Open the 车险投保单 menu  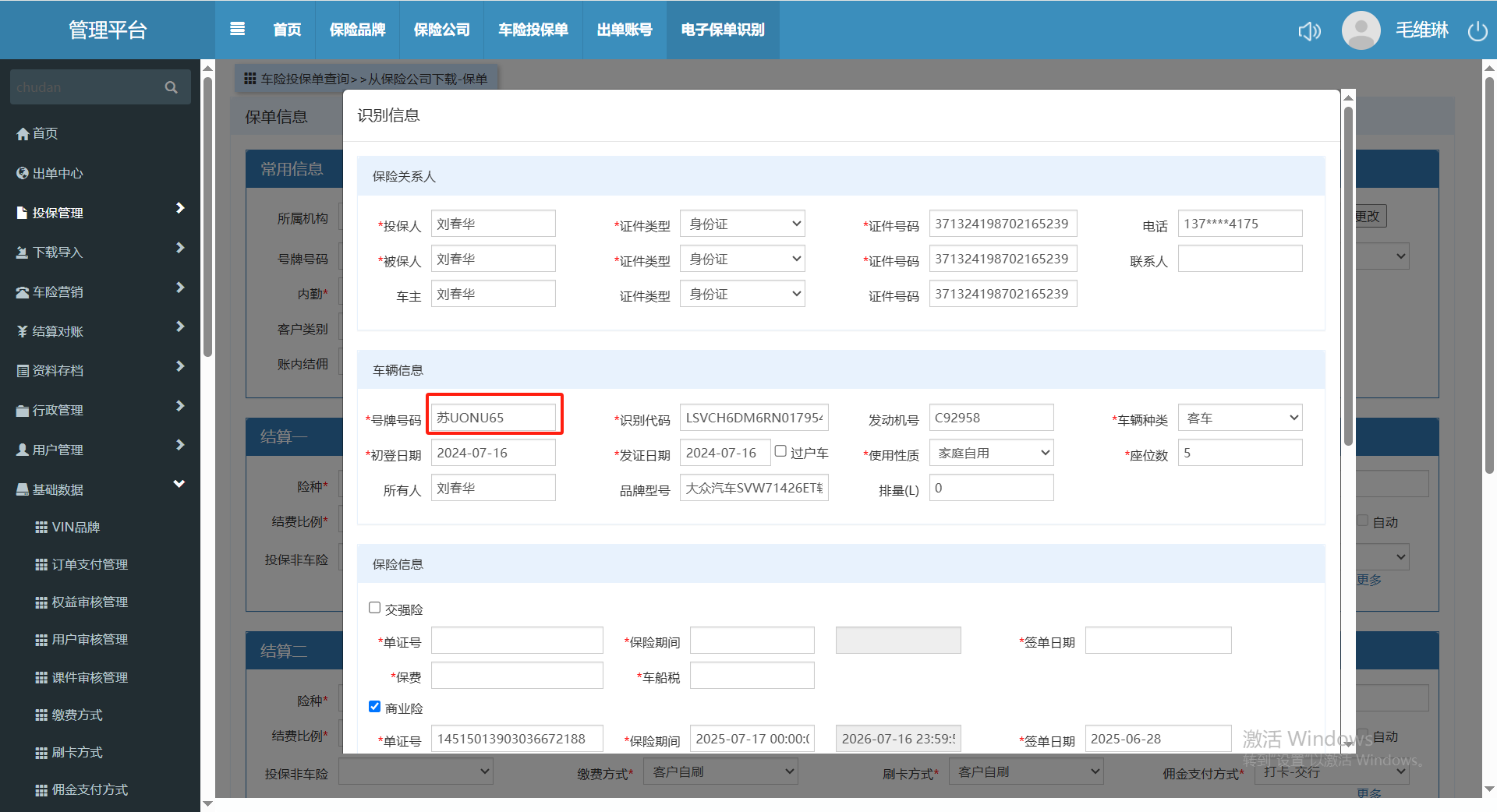(533, 30)
